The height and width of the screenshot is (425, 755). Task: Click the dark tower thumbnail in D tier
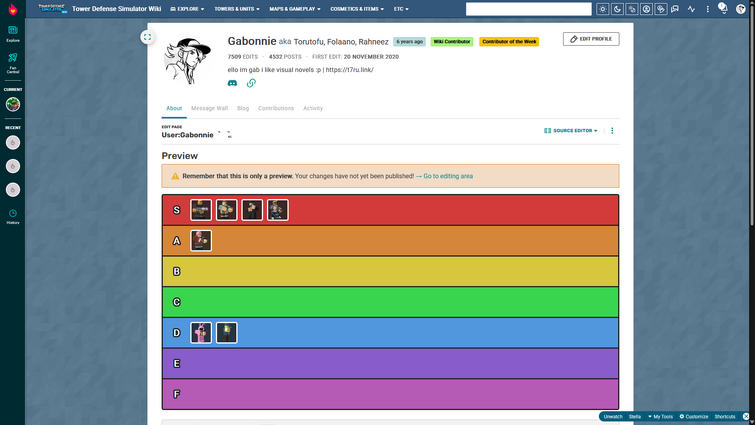point(226,333)
